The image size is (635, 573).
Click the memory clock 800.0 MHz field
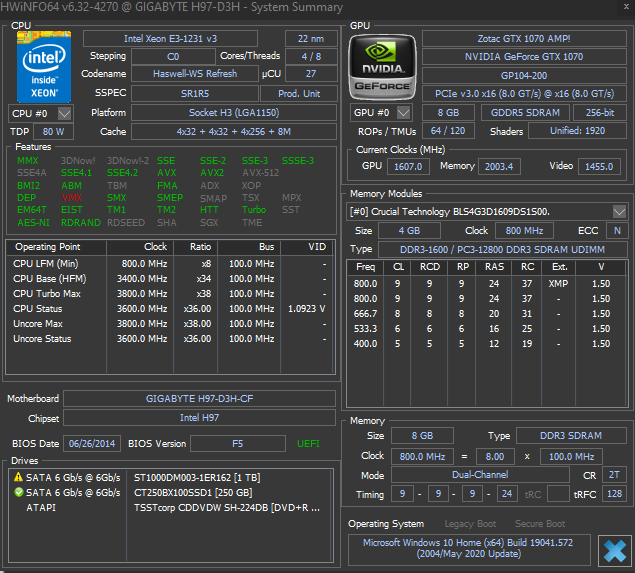[x=422, y=456]
